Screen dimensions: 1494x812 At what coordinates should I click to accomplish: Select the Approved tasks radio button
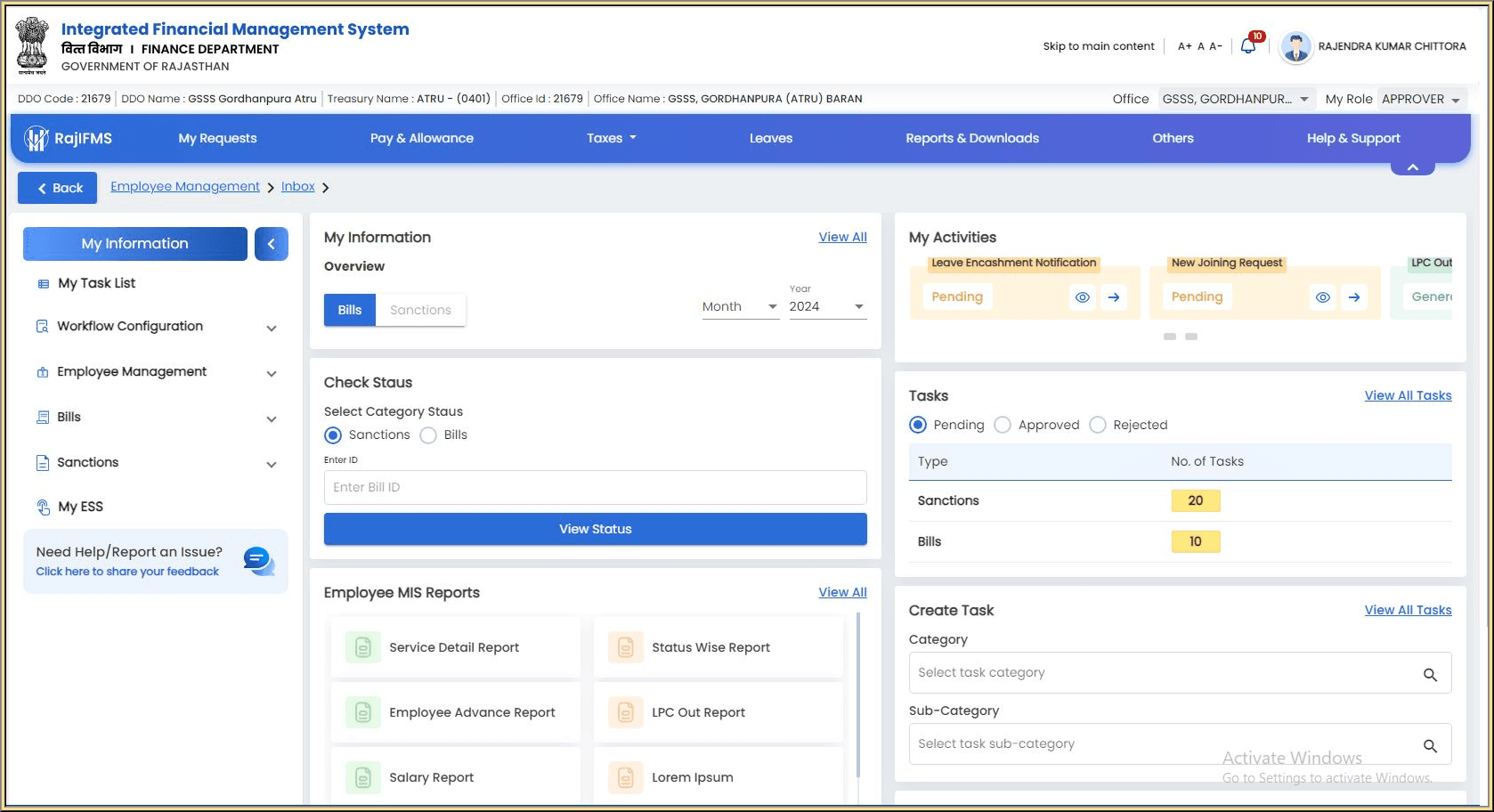[x=1003, y=426]
